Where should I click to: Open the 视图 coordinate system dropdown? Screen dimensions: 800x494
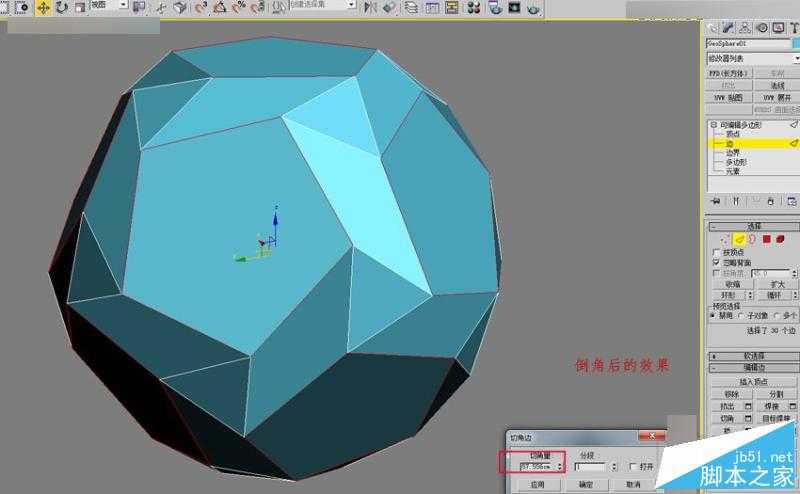tap(109, 5)
